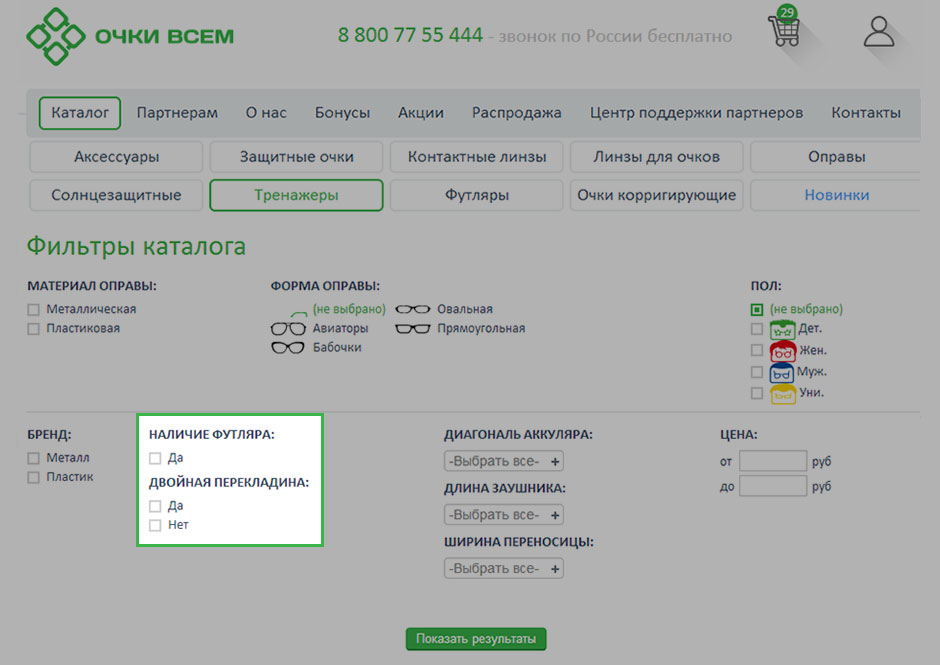Open the shopping cart icon
This screenshot has width=940, height=665.
coord(784,31)
